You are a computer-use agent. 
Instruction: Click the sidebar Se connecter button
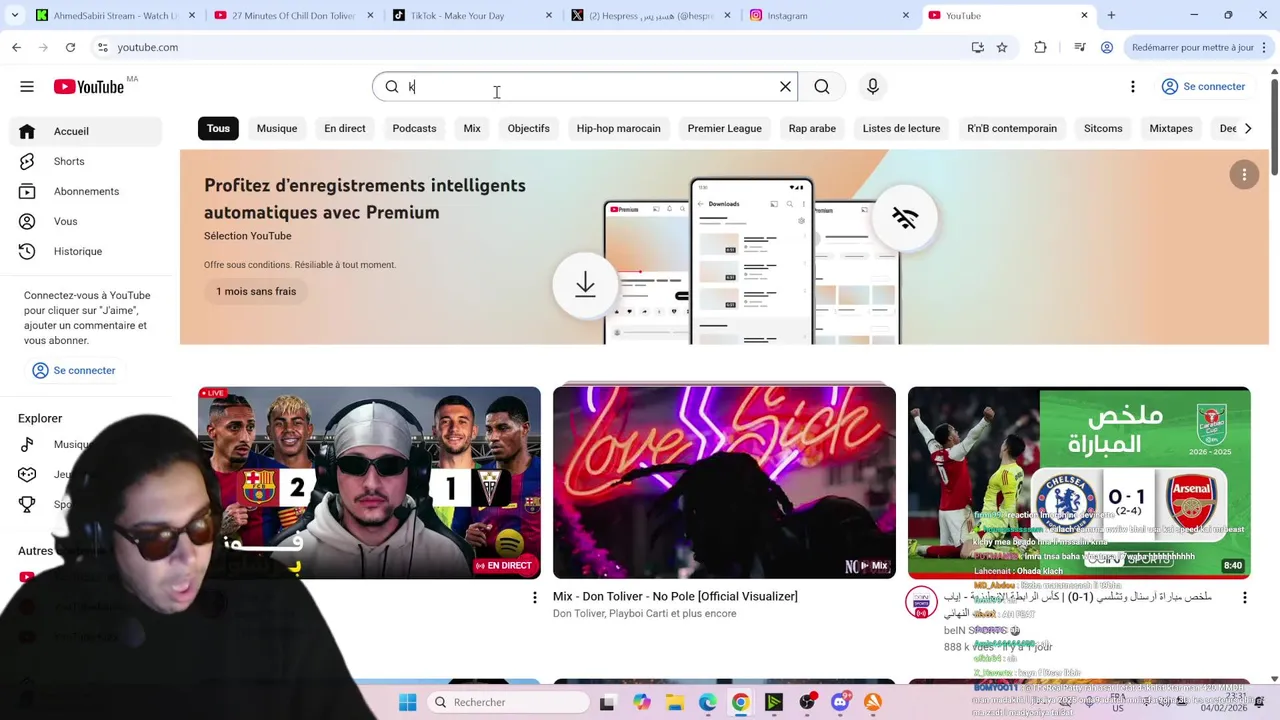74,370
